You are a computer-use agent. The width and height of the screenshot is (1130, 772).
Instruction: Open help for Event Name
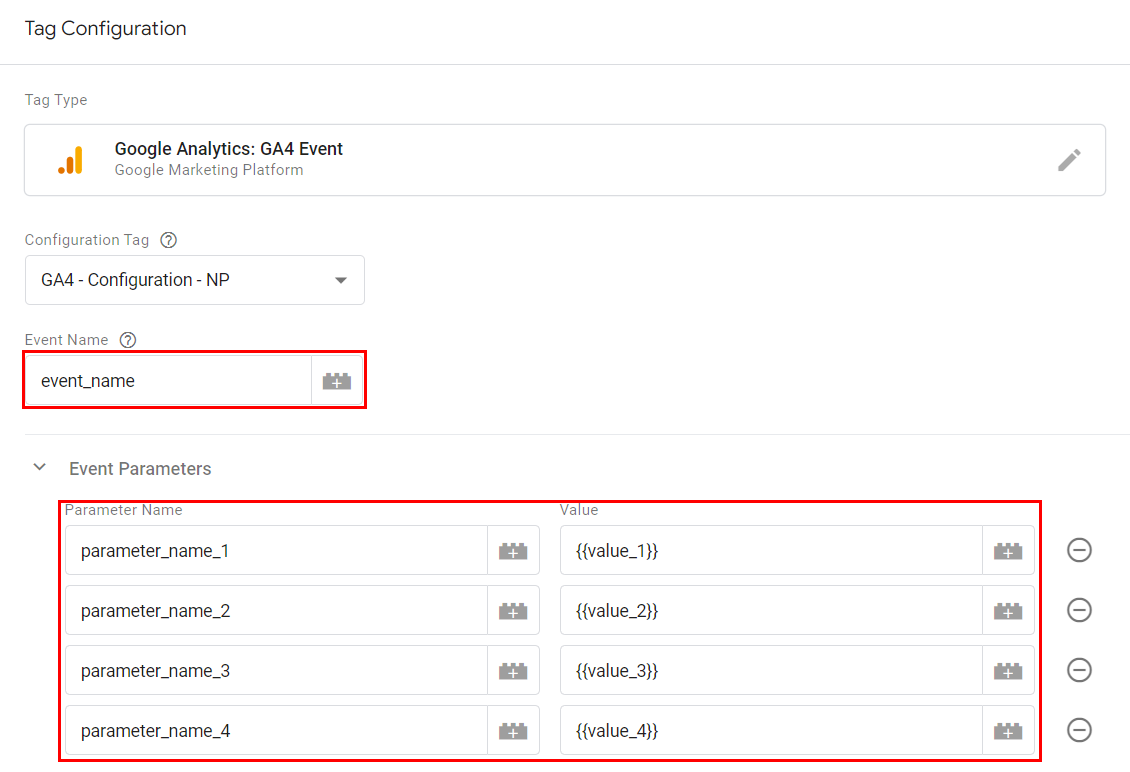pos(128,340)
